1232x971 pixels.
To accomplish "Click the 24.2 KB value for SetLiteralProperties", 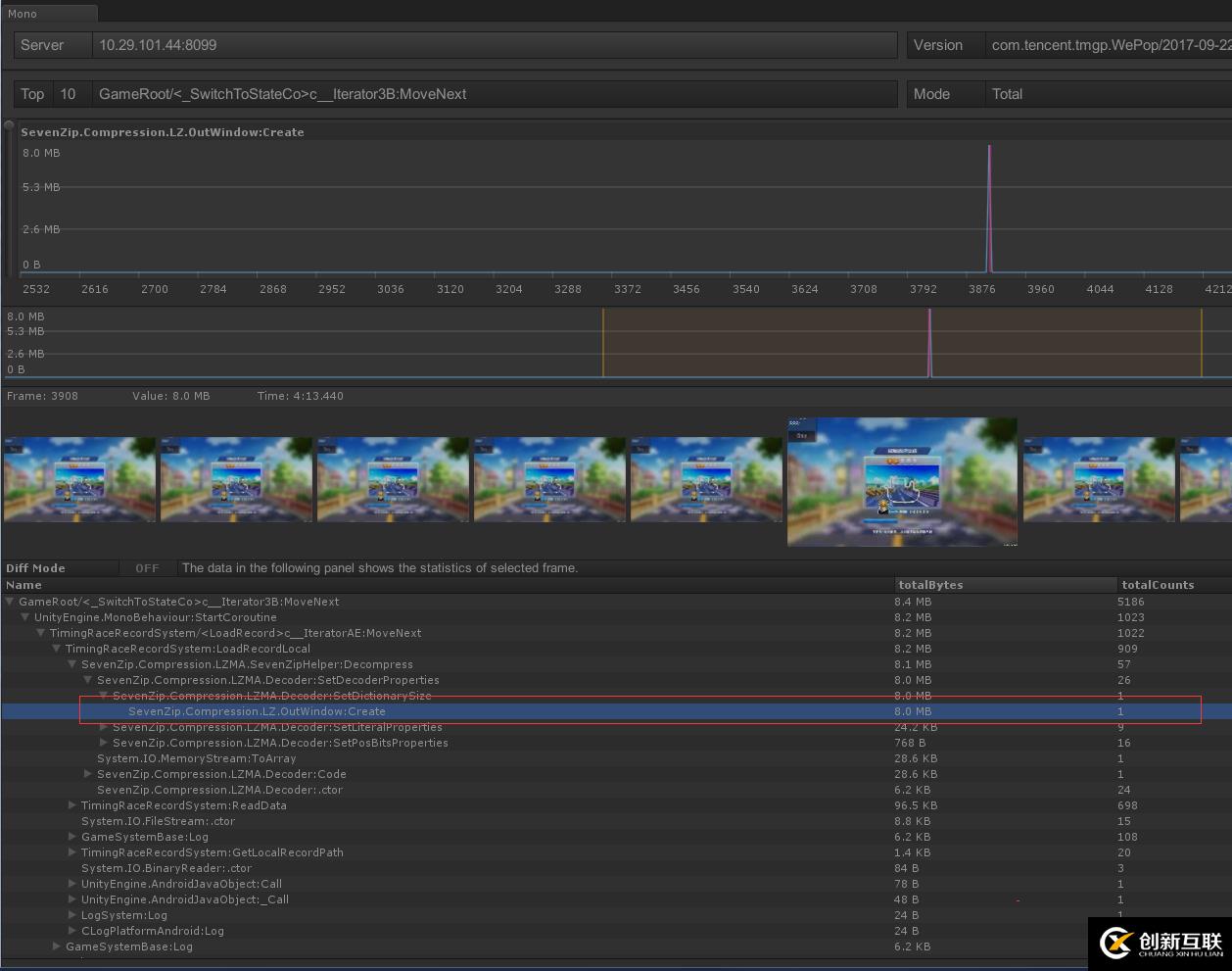I will coord(916,727).
